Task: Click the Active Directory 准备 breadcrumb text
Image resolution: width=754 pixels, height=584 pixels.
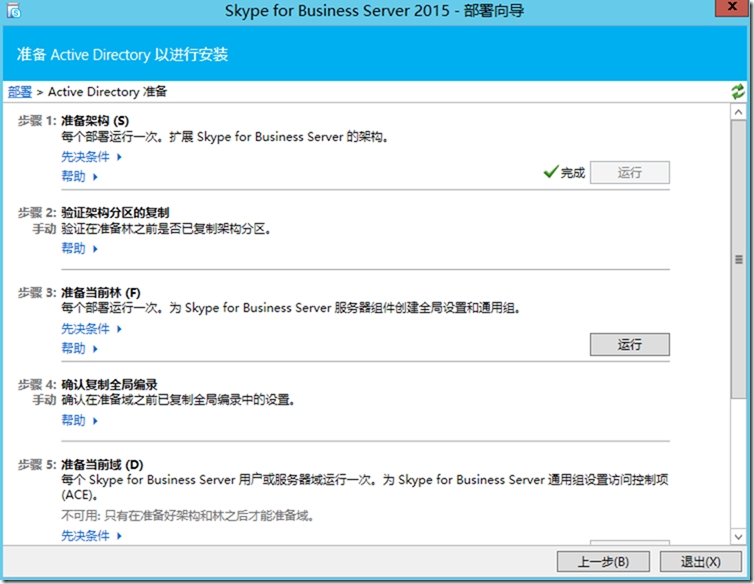Action: [x=107, y=91]
